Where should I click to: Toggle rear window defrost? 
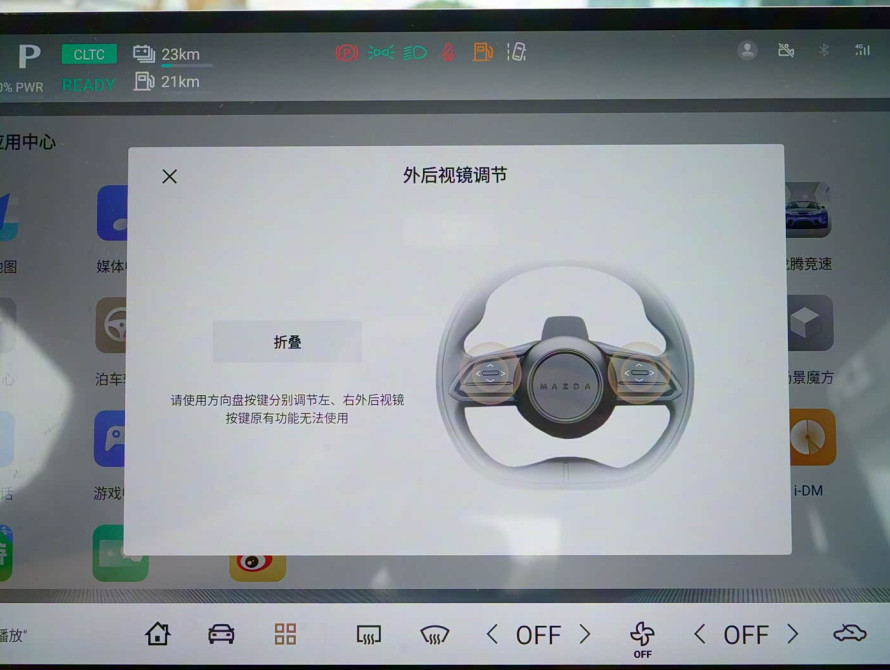click(369, 634)
